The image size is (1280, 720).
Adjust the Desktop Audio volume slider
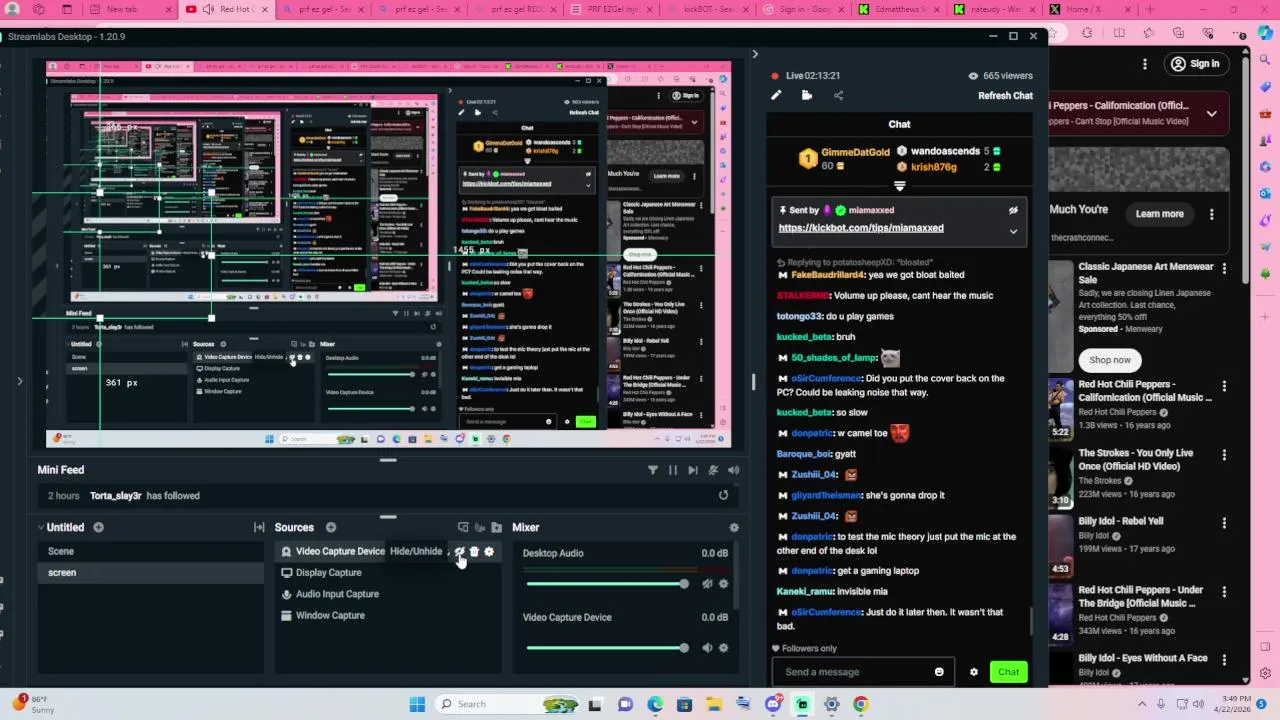(x=606, y=584)
